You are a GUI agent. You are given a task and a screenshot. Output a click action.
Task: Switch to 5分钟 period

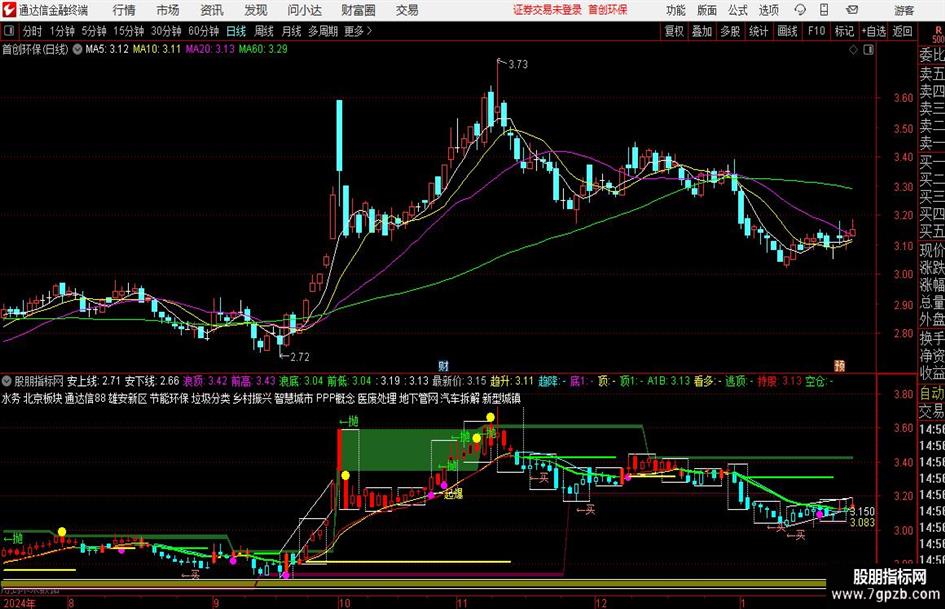pos(94,31)
